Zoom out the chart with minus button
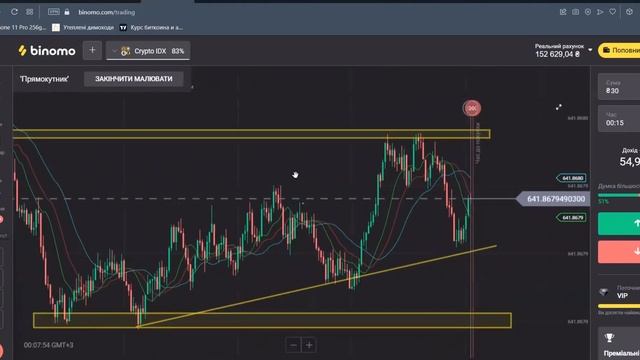 [293, 345]
